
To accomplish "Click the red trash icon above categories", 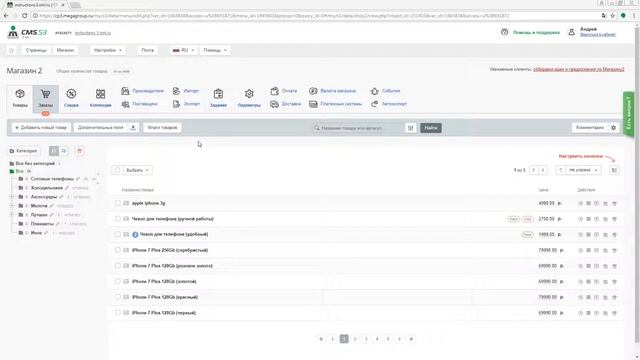I will point(80,151).
